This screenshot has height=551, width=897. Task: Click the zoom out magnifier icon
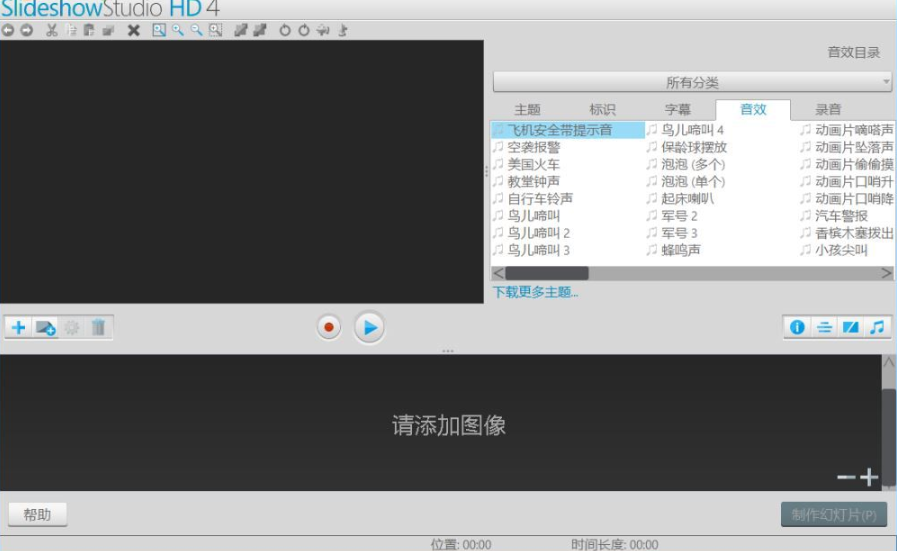(x=196, y=30)
